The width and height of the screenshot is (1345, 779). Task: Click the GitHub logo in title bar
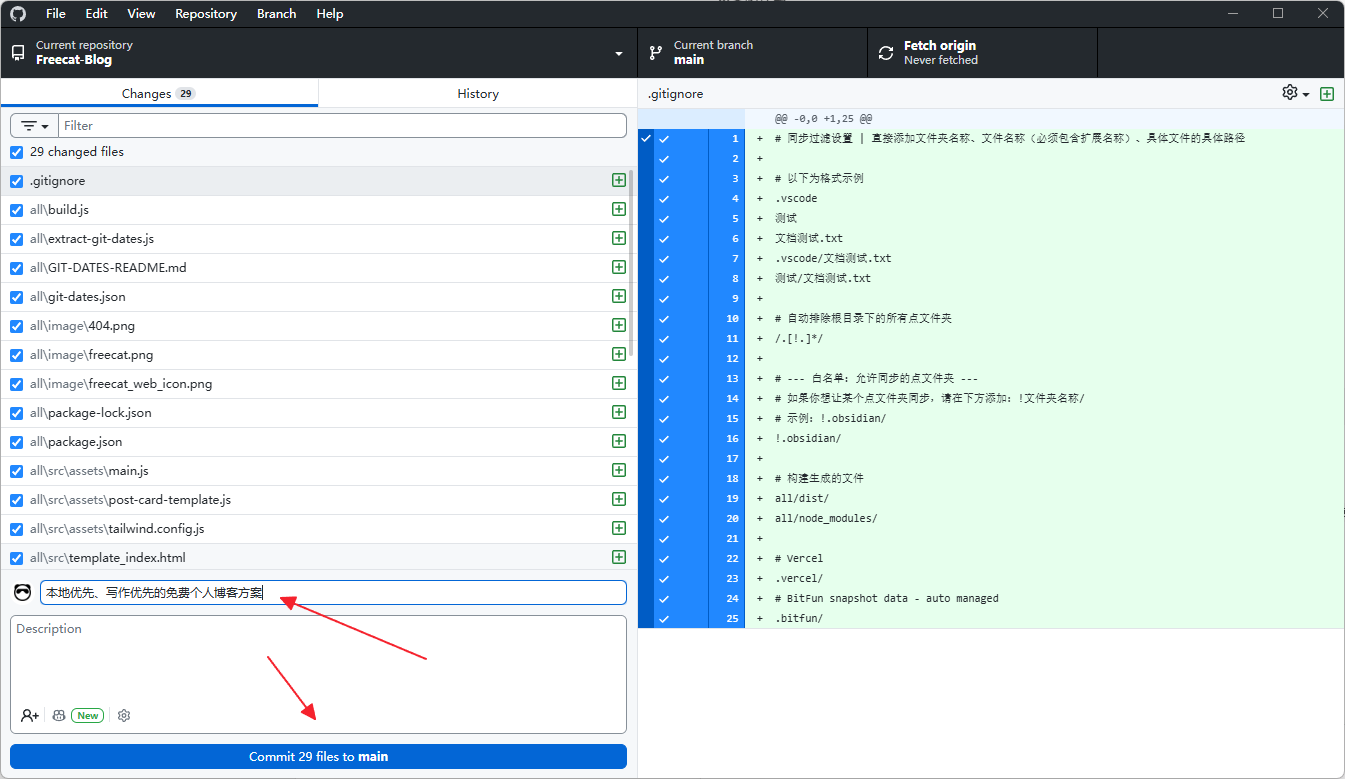pos(18,14)
